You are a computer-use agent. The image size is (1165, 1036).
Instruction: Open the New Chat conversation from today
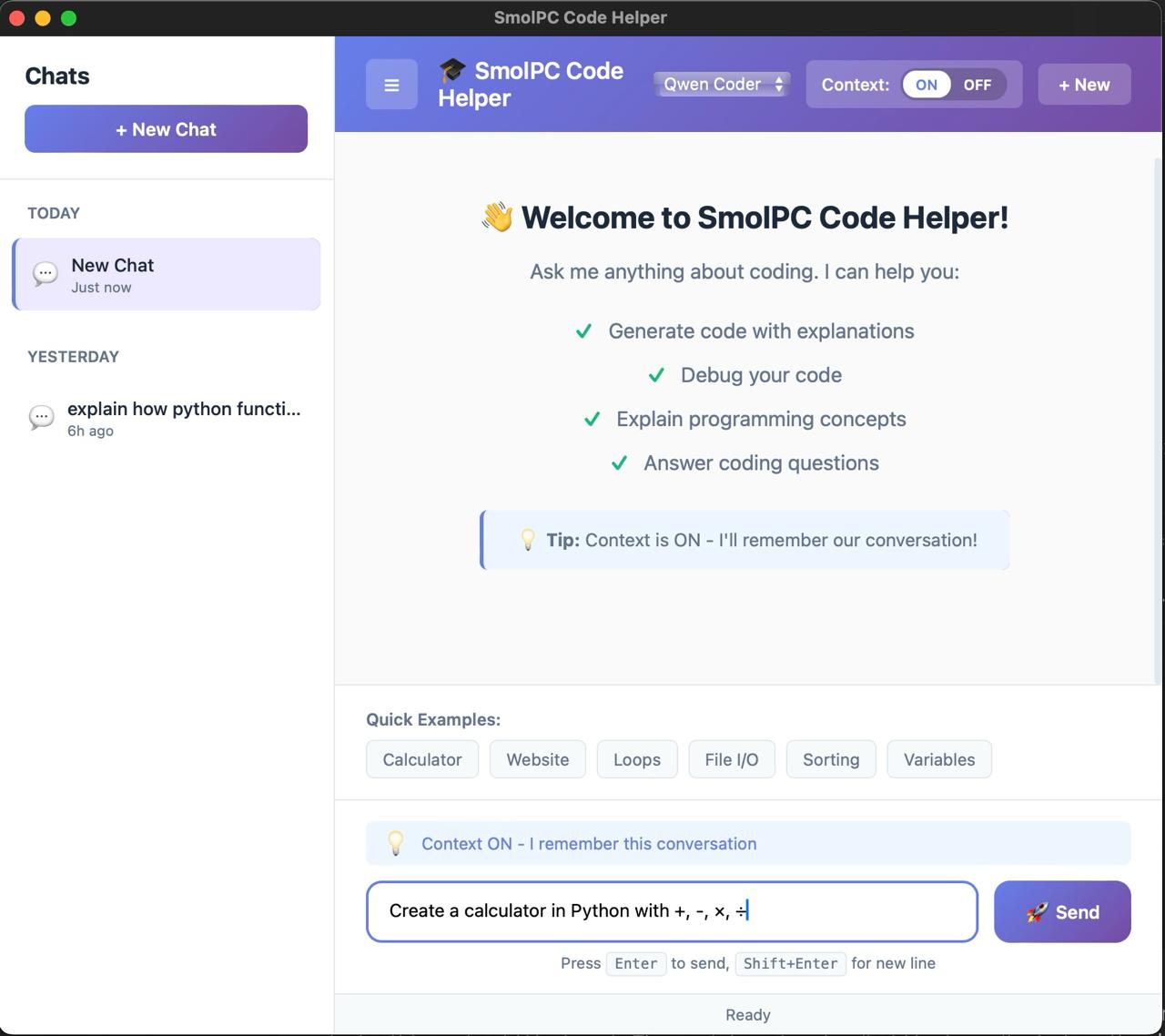pyautogui.click(x=167, y=274)
